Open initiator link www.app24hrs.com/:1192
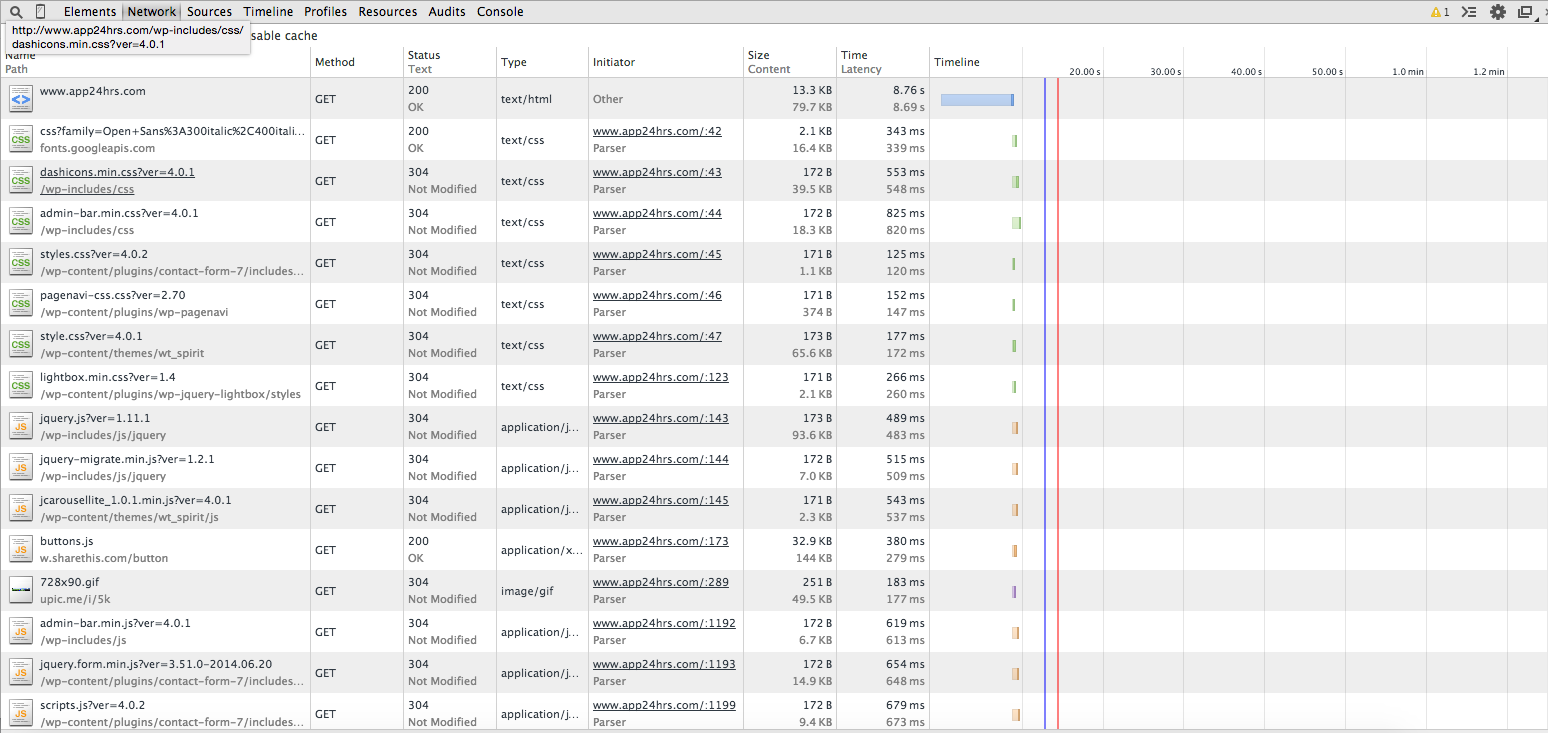The width and height of the screenshot is (1548, 733). [664, 623]
